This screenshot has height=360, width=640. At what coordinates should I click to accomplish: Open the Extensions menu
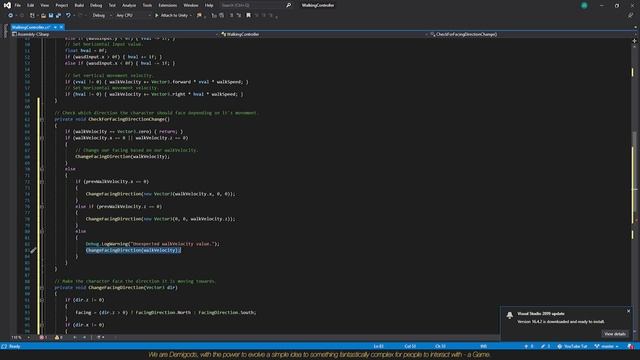click(x=167, y=5)
